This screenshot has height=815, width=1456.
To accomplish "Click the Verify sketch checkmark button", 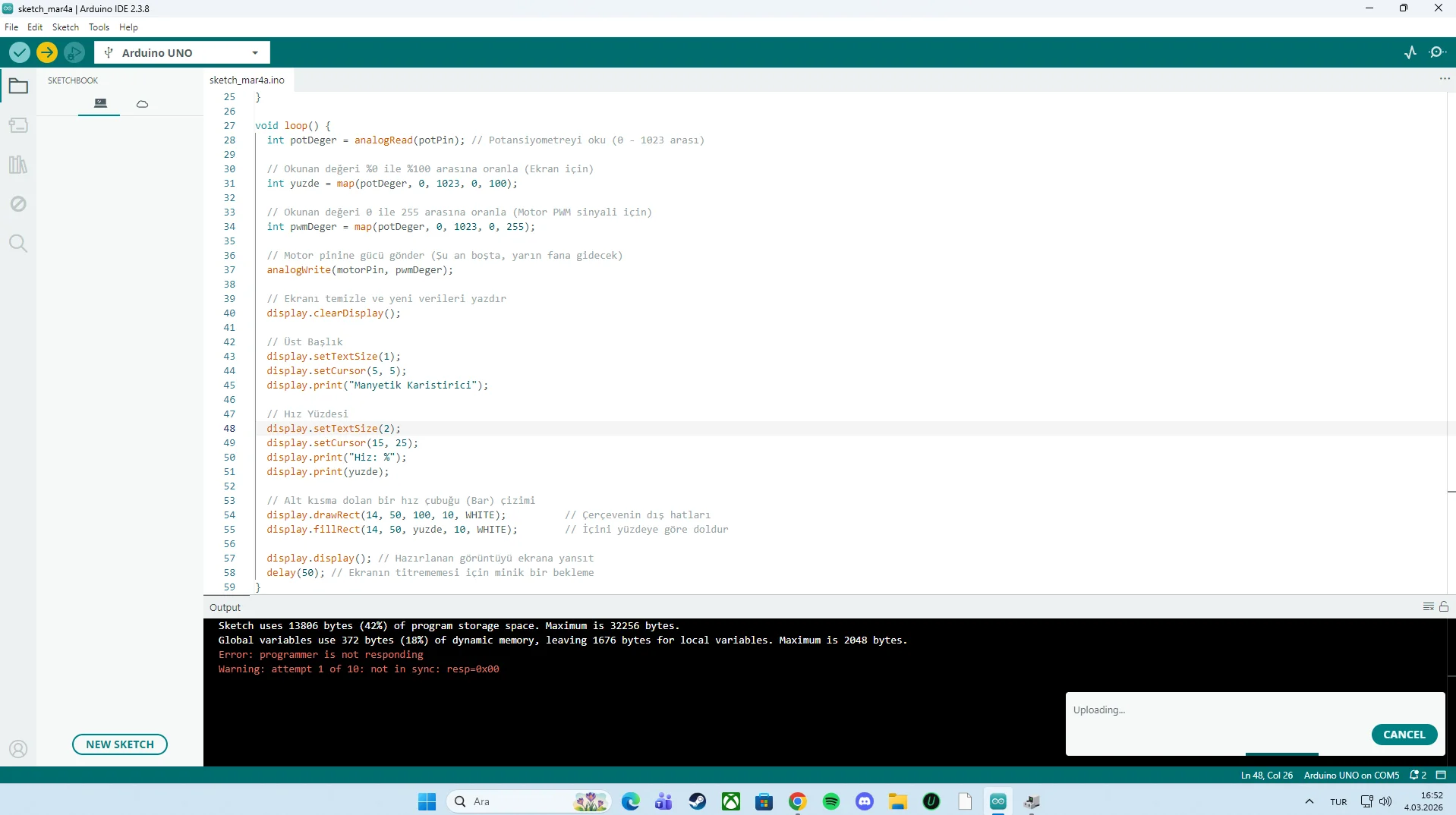I will coord(20,52).
